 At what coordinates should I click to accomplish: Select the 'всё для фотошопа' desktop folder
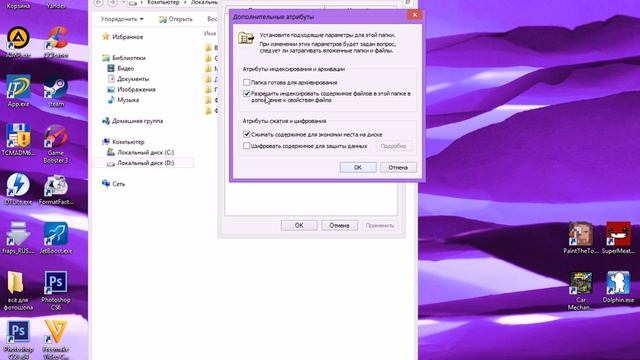click(18, 291)
